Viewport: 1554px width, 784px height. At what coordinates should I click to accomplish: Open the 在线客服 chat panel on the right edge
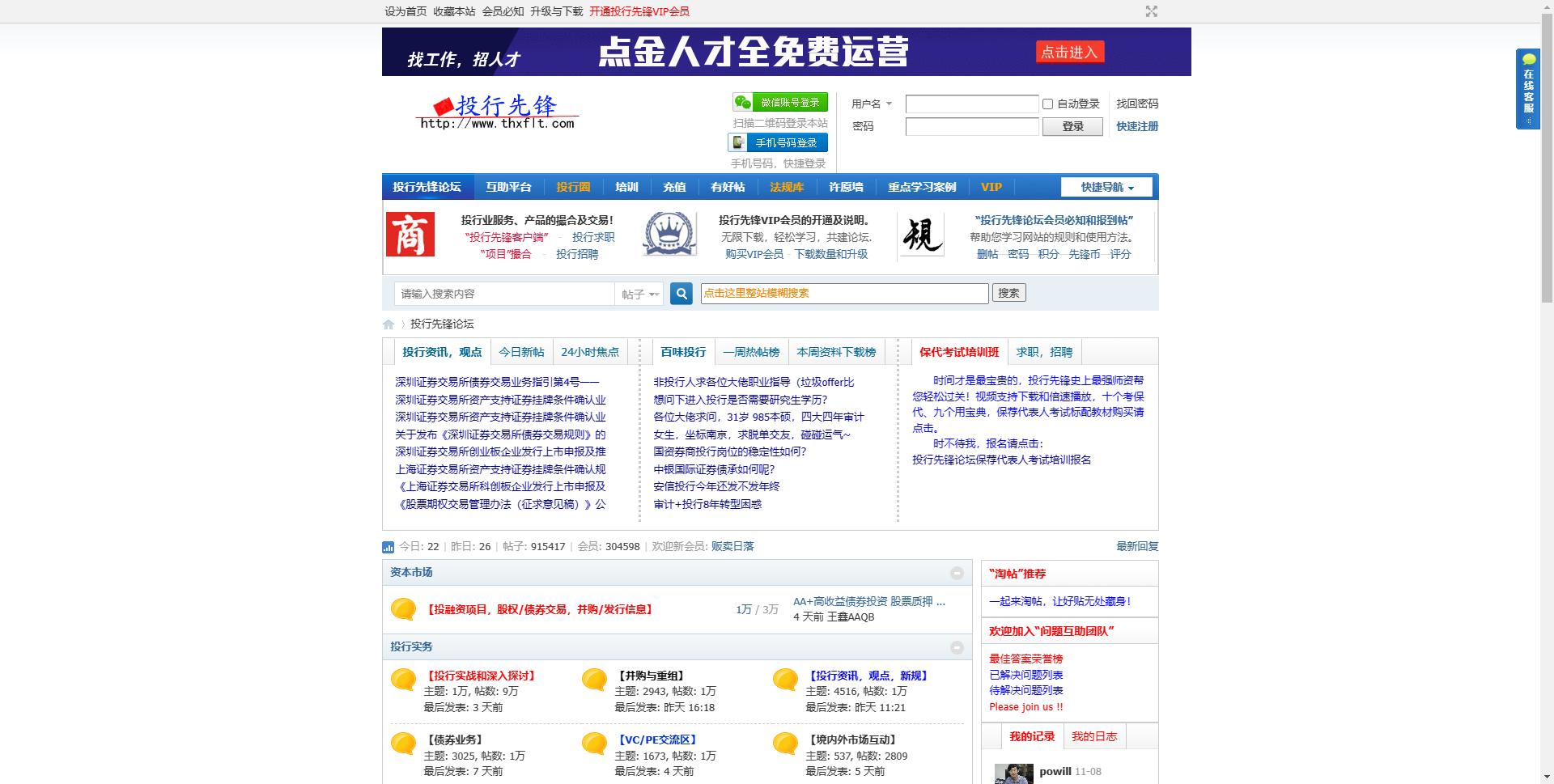1528,89
